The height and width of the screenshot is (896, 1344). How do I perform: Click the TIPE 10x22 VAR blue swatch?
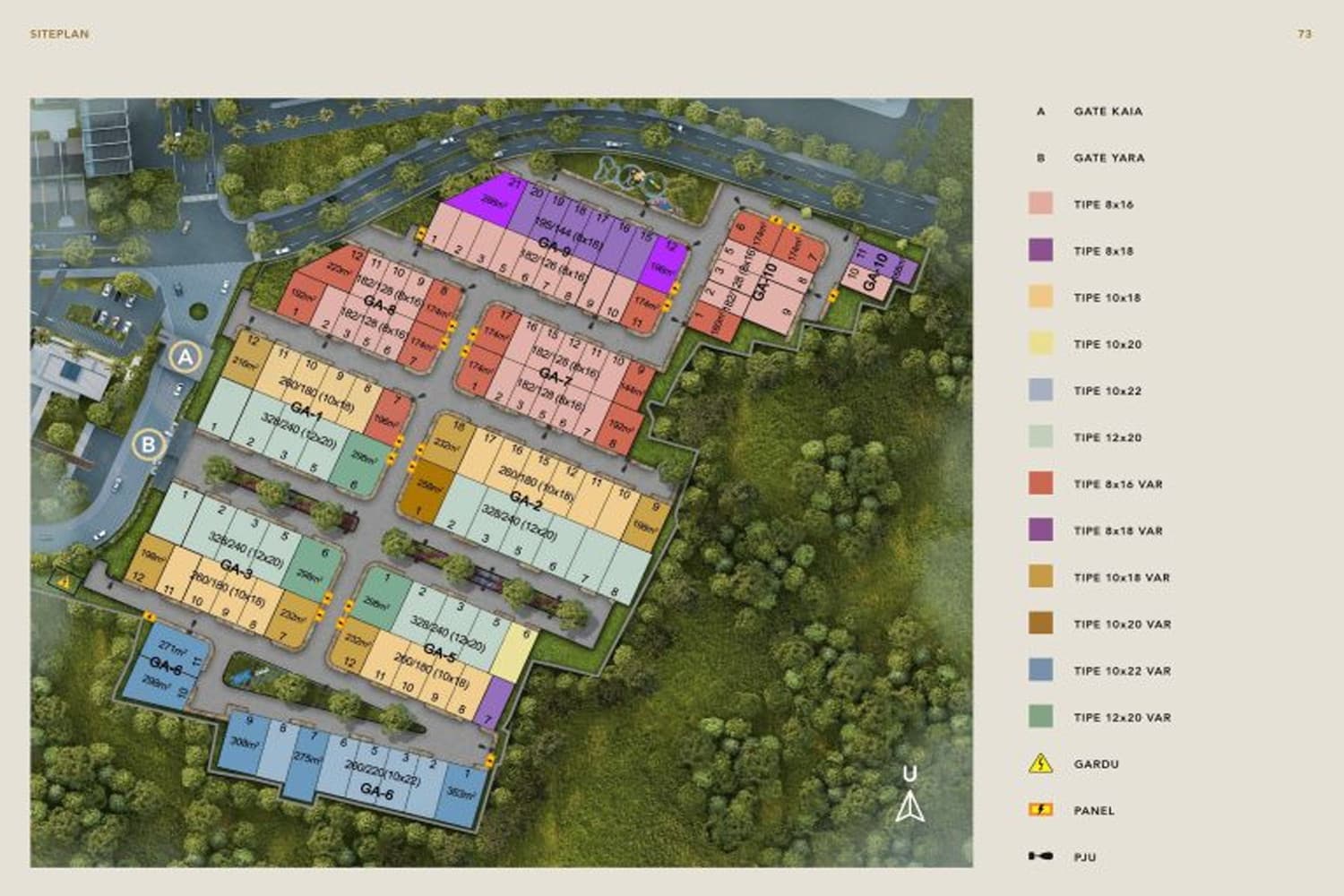click(x=1040, y=669)
